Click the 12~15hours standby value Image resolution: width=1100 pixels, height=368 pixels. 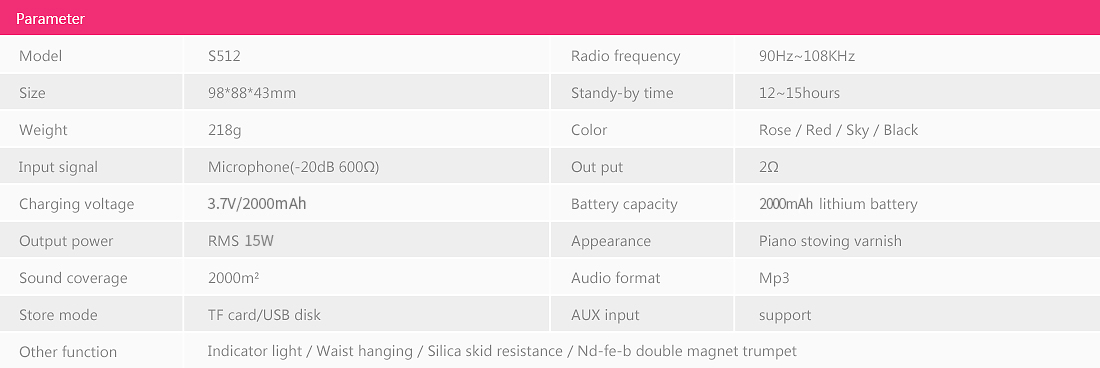[799, 93]
